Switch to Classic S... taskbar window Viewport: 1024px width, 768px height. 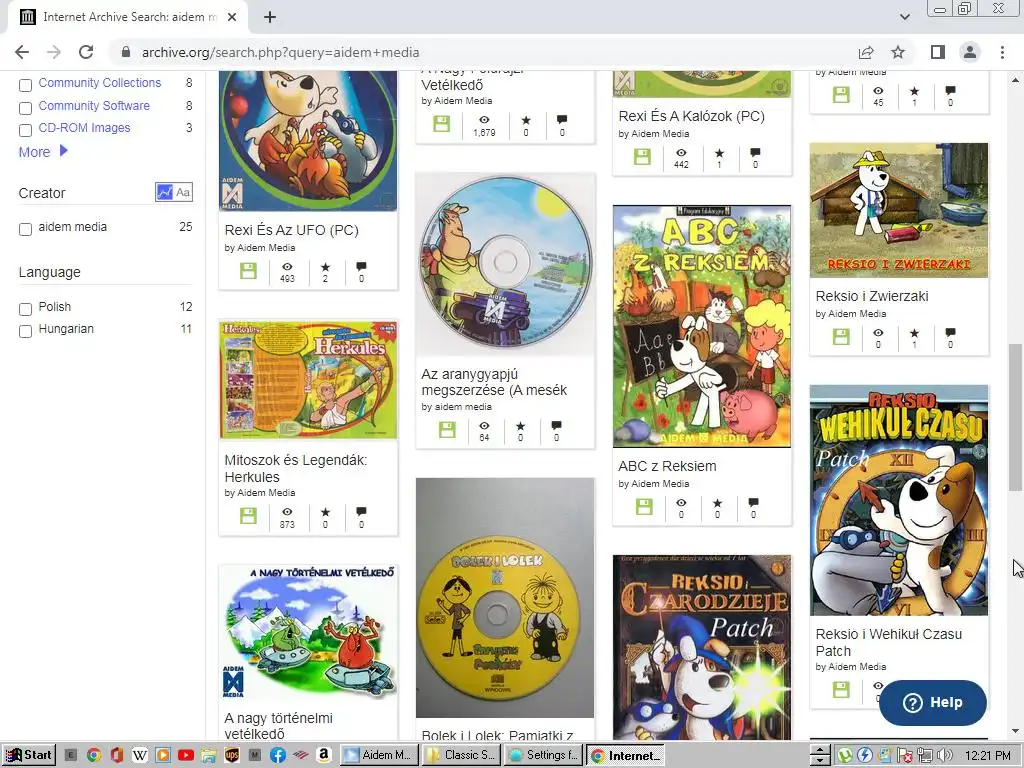[x=461, y=755]
